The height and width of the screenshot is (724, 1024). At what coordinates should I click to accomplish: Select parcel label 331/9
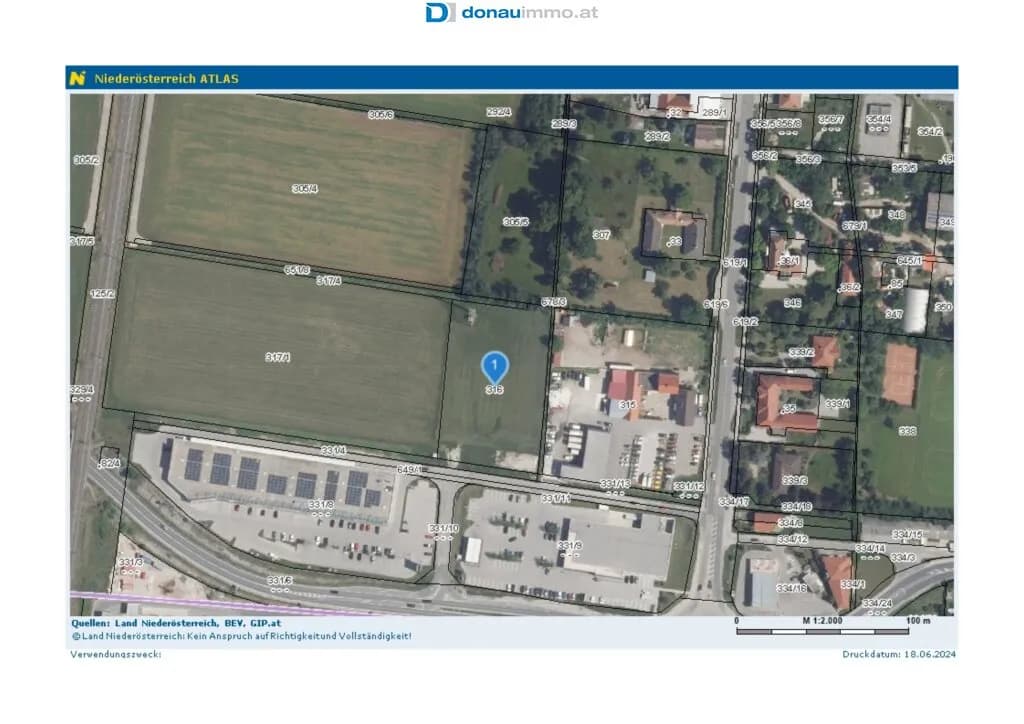tap(569, 545)
